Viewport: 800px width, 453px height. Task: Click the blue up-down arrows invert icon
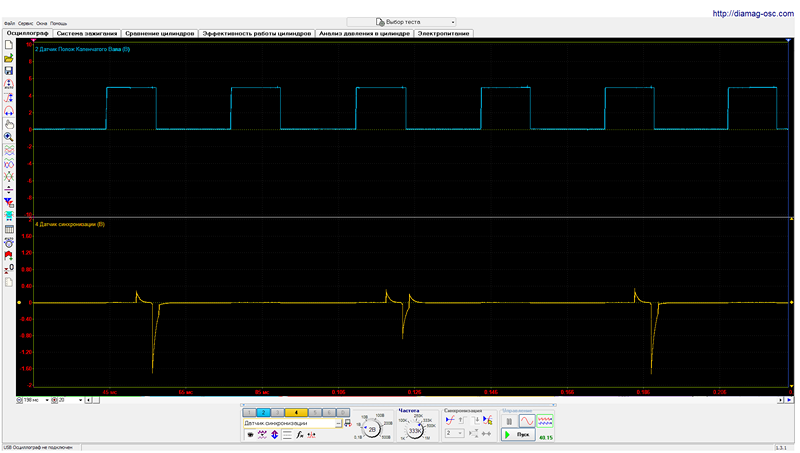pos(274,435)
